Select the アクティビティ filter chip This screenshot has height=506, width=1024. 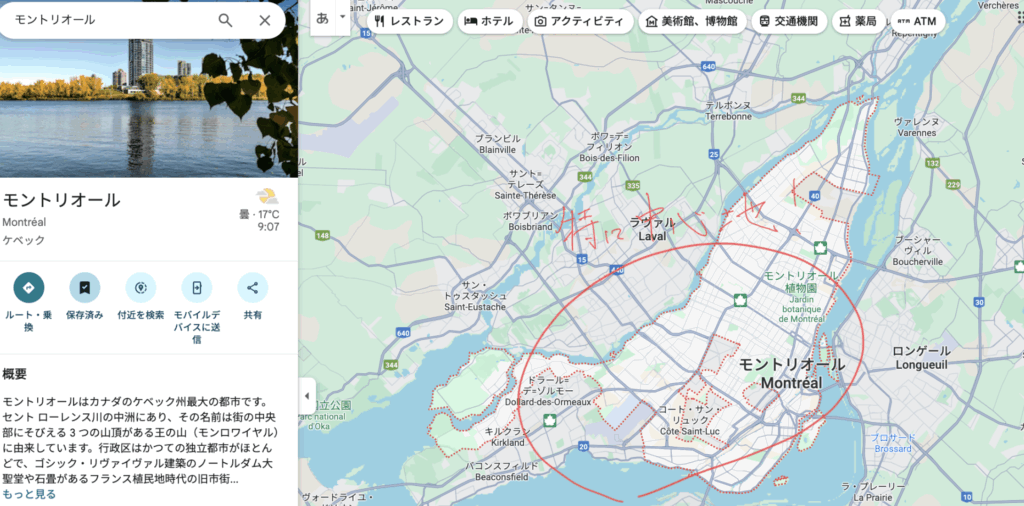click(580, 21)
